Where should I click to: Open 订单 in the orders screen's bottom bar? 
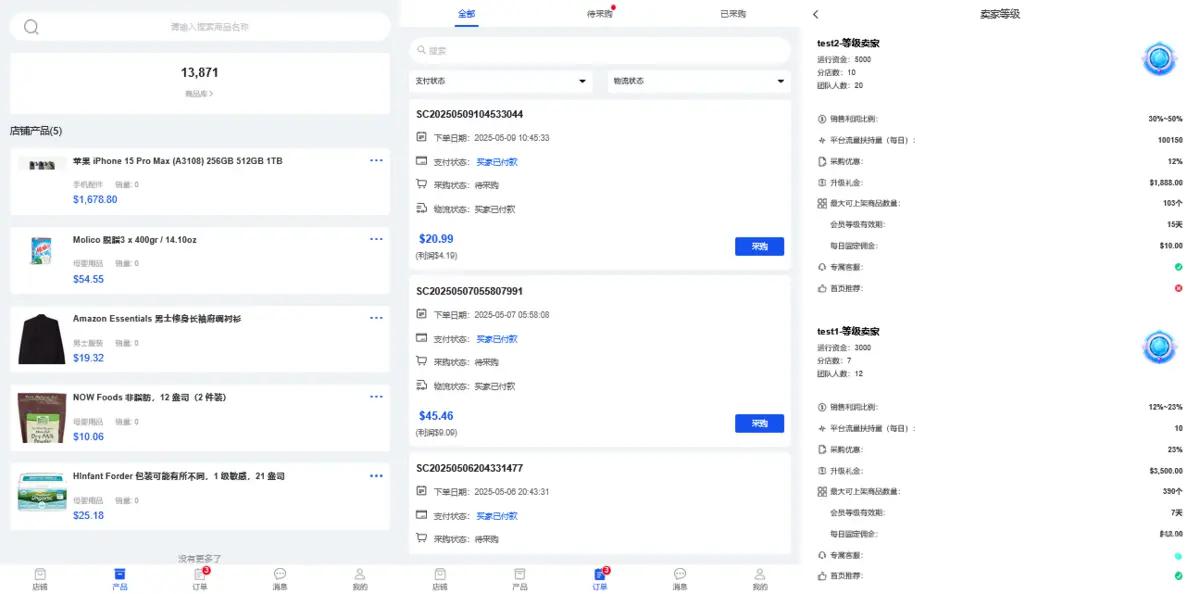pos(600,579)
